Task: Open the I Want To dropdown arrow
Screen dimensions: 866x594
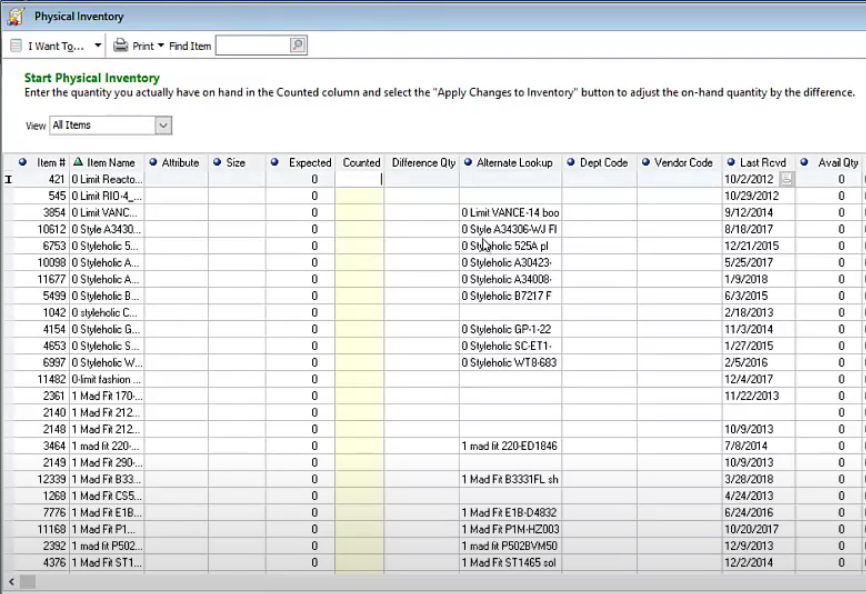Action: 97,46
